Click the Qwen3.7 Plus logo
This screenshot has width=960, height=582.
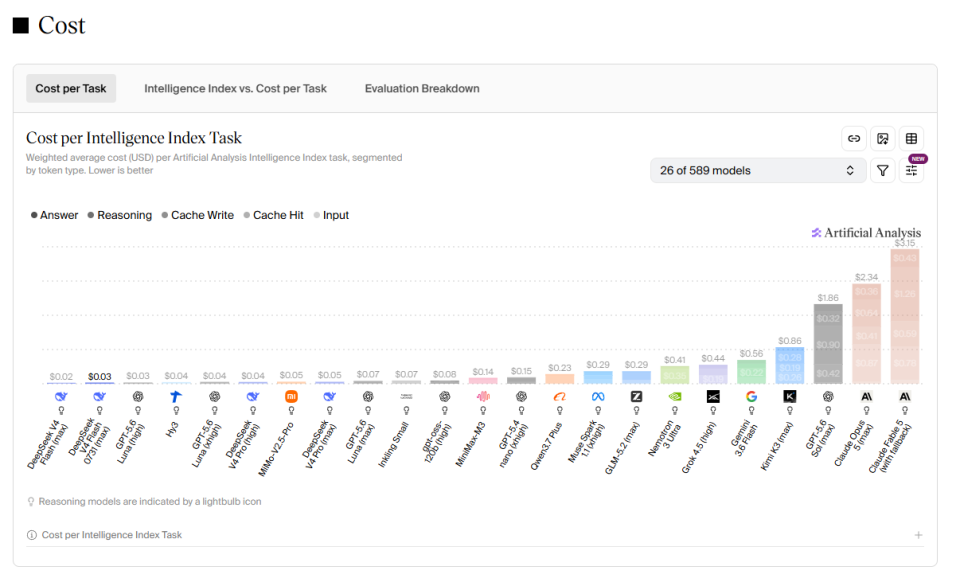click(560, 397)
